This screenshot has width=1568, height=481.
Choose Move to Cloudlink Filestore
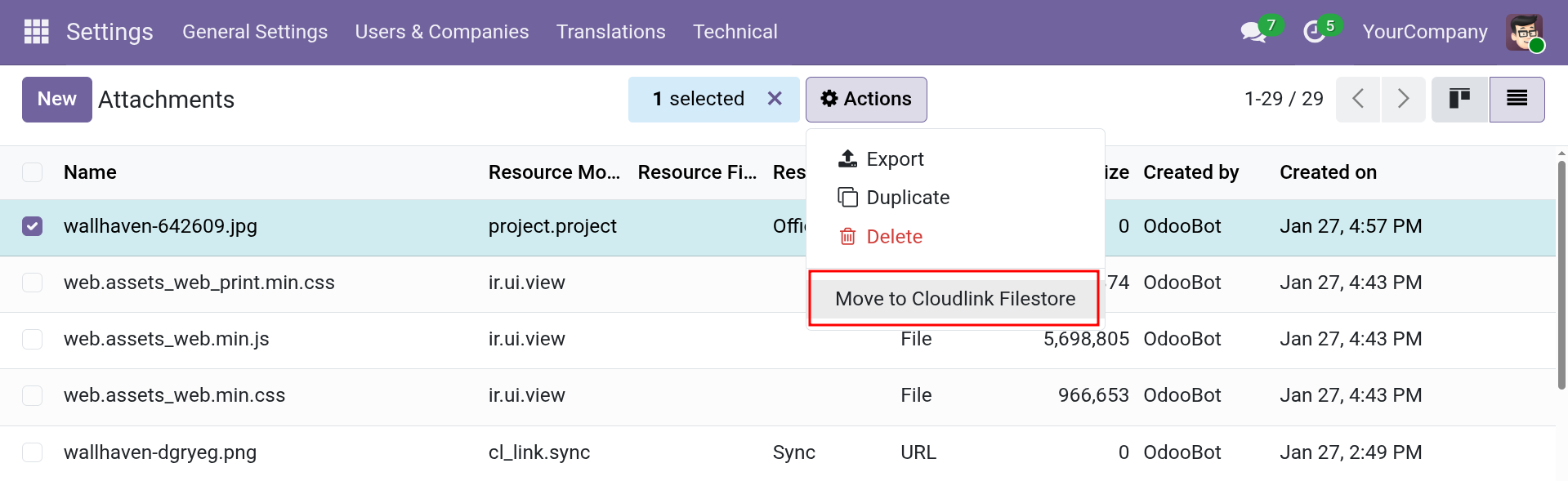click(x=954, y=299)
